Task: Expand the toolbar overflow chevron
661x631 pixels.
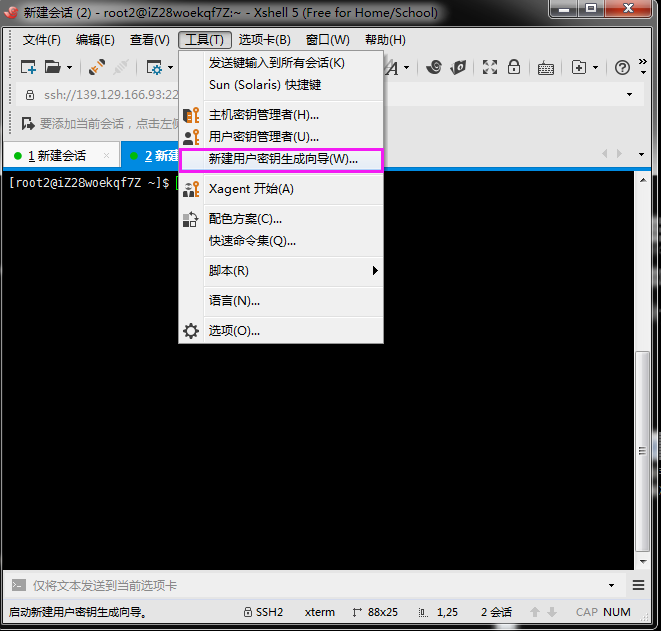Action: click(642, 67)
